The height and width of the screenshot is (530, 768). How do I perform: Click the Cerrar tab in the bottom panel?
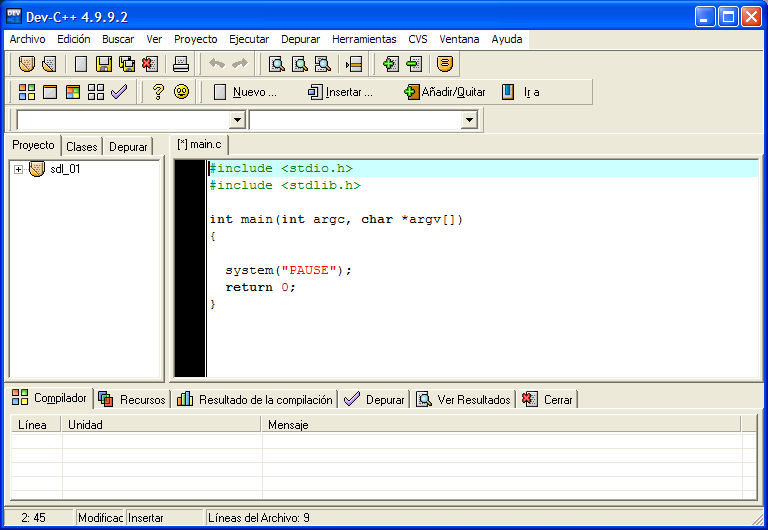pos(547,400)
